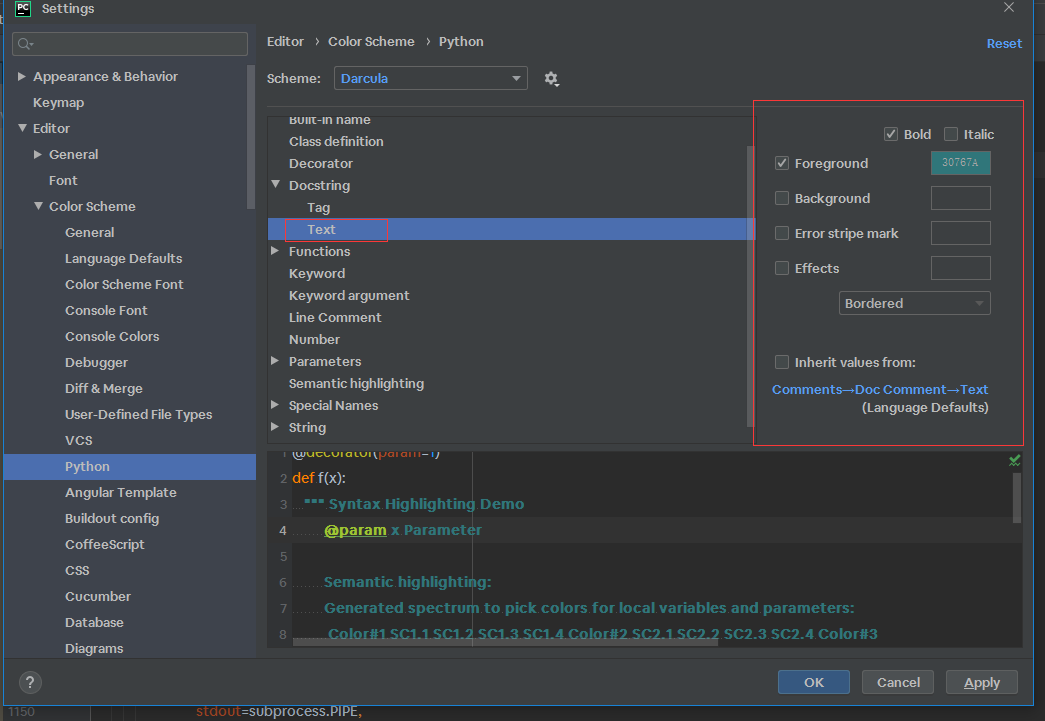
Task: Uncheck the Foreground checkbox
Action: click(782, 163)
